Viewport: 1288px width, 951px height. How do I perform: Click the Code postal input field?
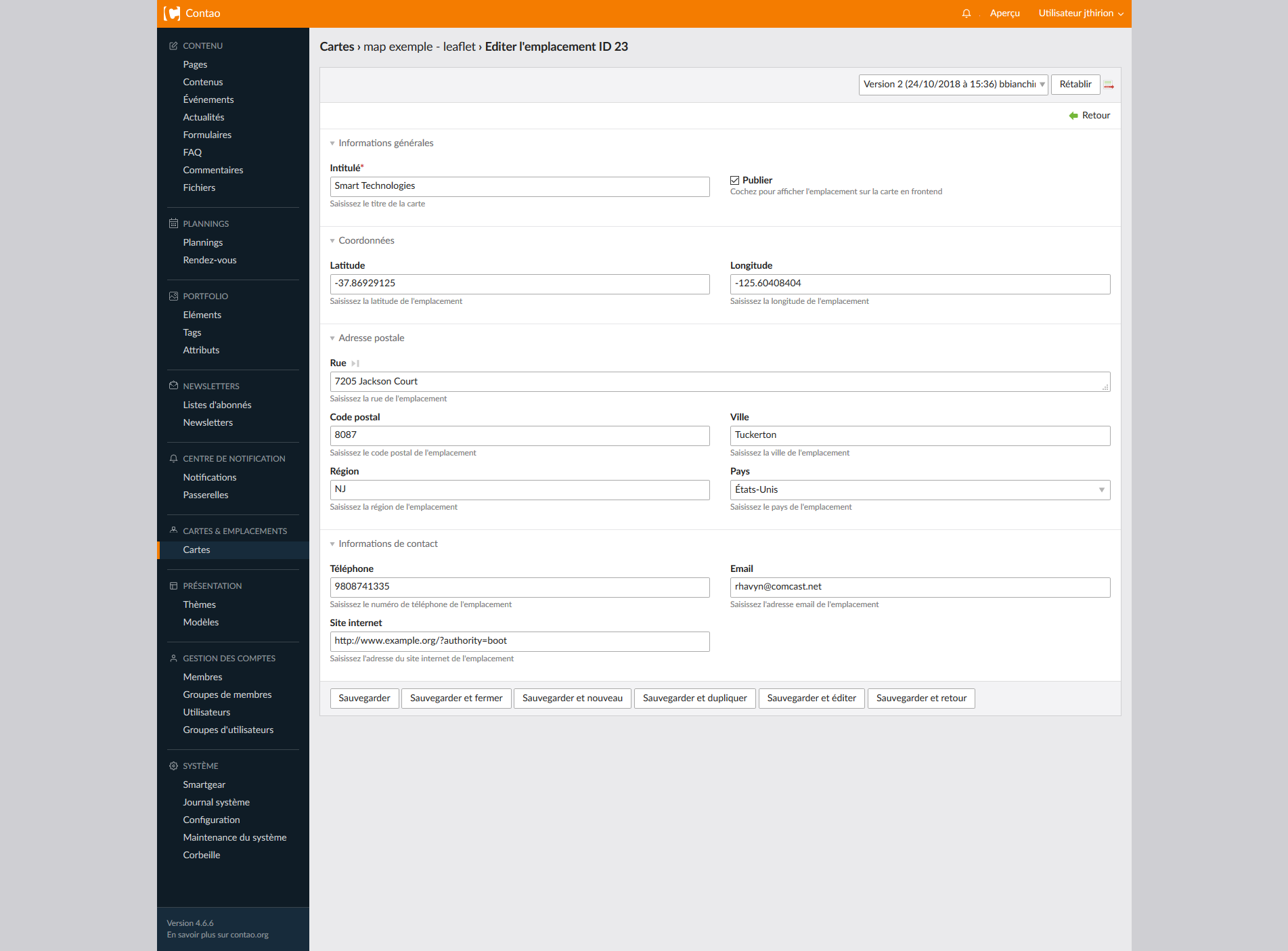click(x=520, y=436)
